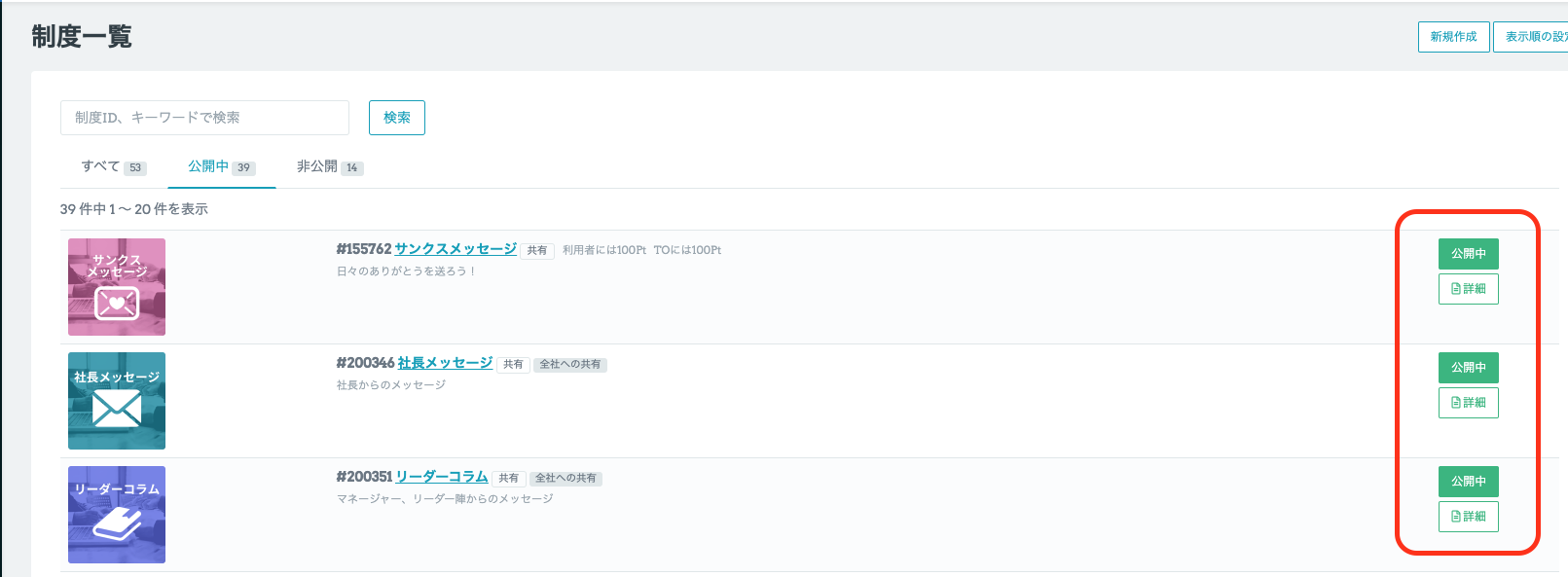
Task: Toggle 公開中 status for 社長メッセージ
Action: [1468, 368]
